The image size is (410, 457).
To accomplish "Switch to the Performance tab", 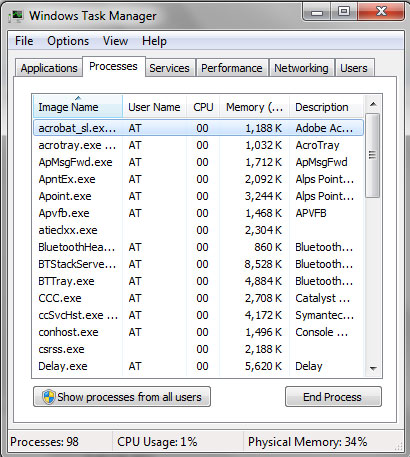I will (x=232, y=68).
